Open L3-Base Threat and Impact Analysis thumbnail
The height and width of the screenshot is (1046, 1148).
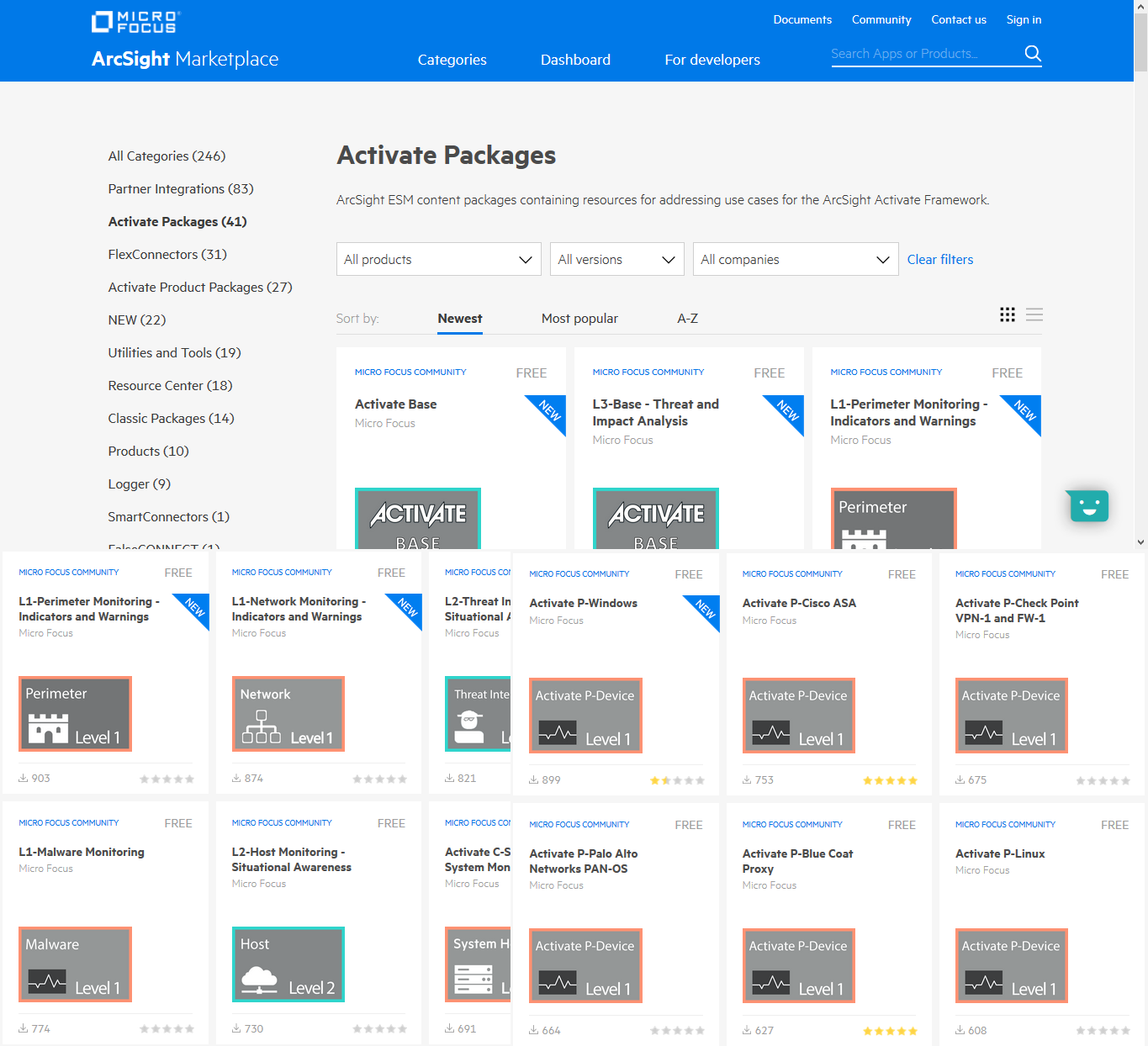(x=656, y=518)
